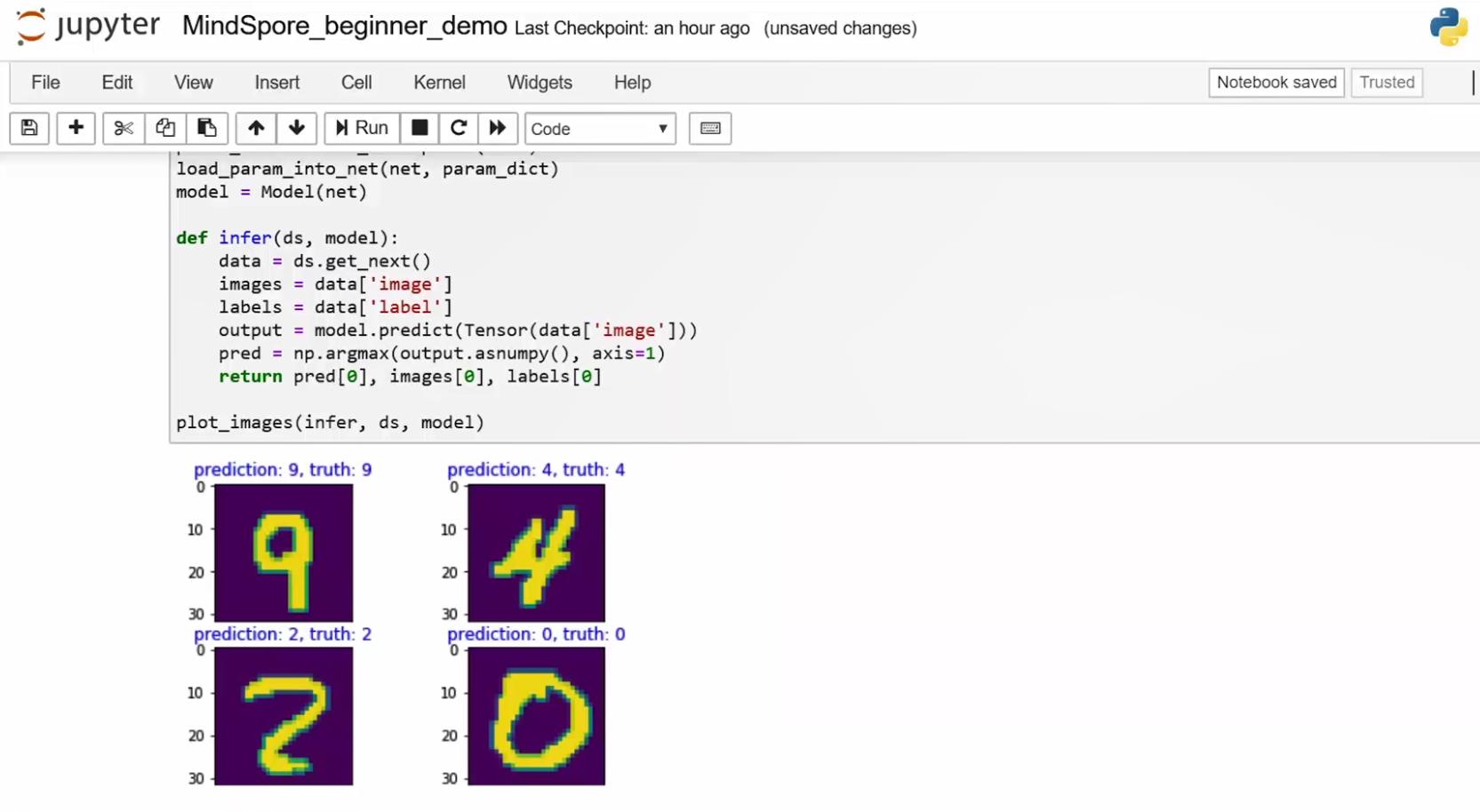This screenshot has height=812, width=1480.
Task: Click the model.predict code line
Action: pyautogui.click(x=458, y=330)
